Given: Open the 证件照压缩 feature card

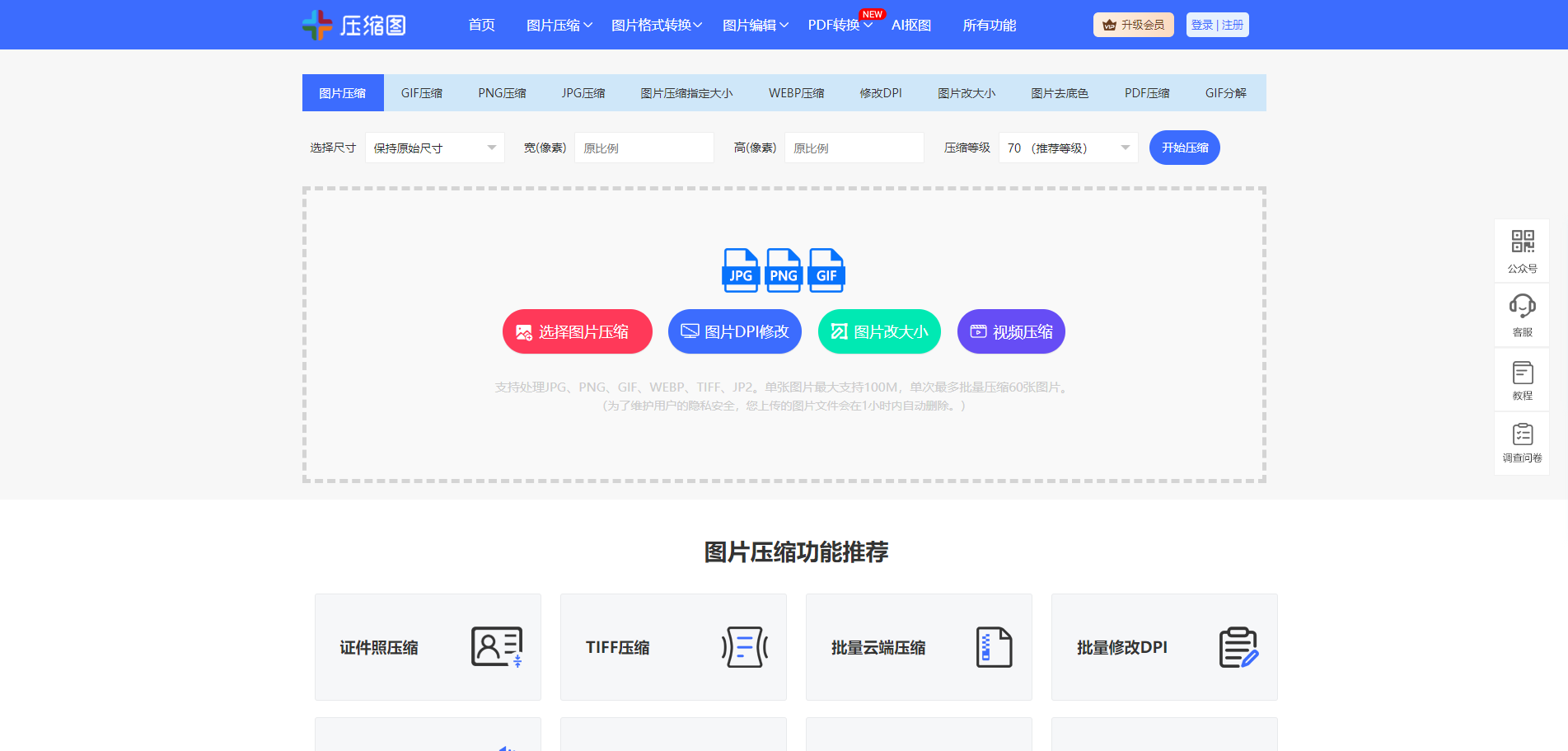Looking at the screenshot, I should (428, 647).
